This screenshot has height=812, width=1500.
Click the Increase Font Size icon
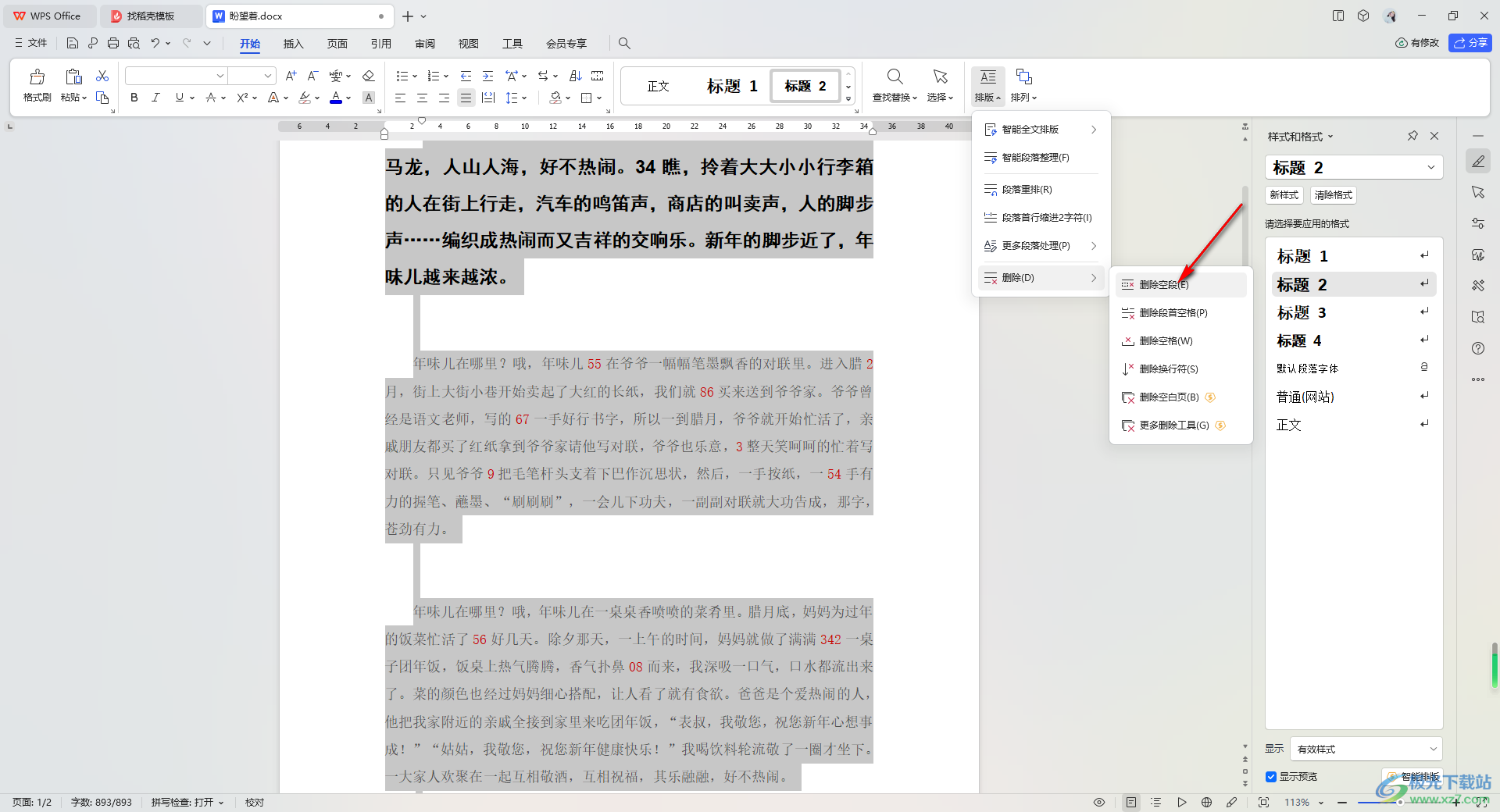click(291, 76)
